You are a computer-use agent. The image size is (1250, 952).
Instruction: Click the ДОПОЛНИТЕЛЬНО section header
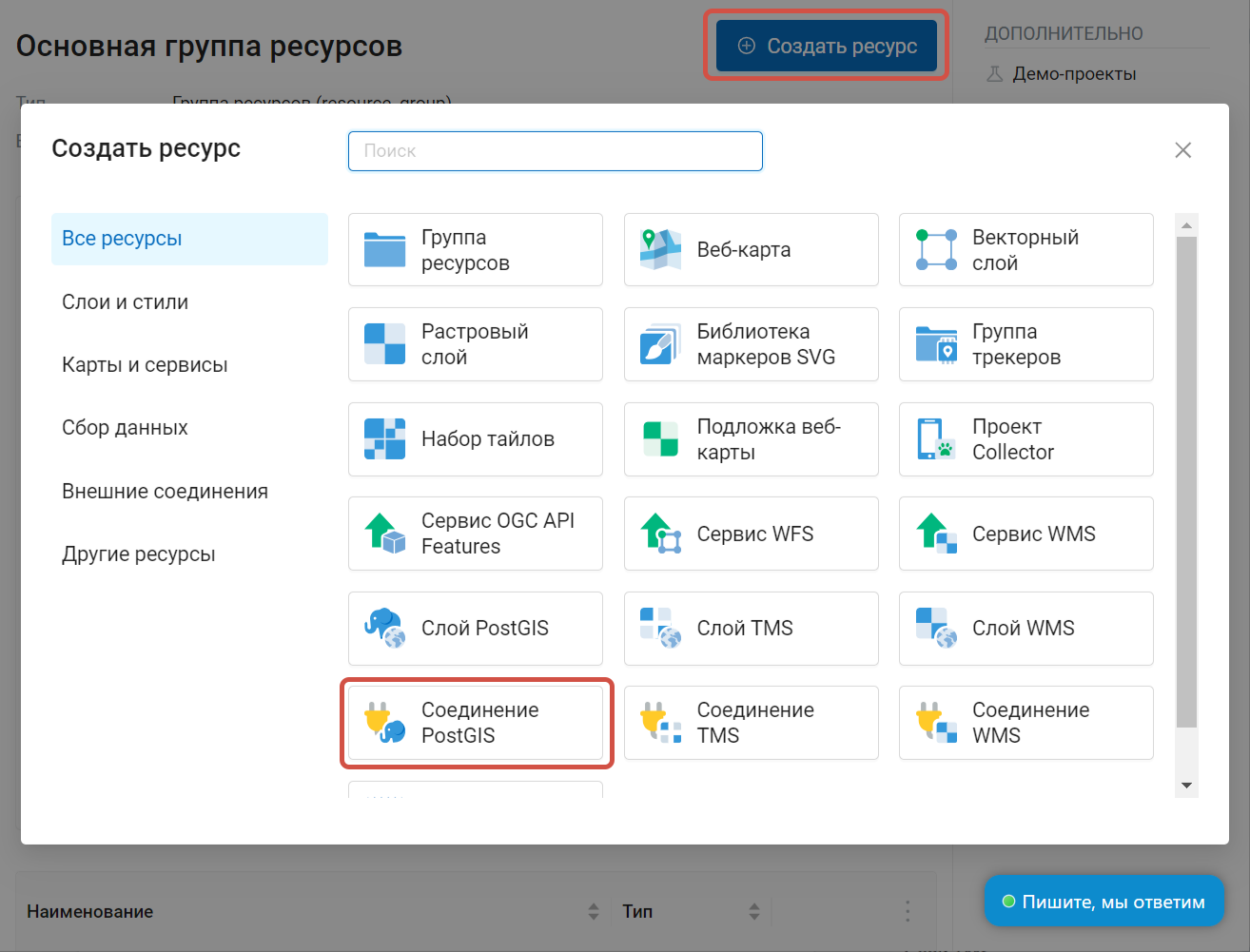[x=1064, y=33]
